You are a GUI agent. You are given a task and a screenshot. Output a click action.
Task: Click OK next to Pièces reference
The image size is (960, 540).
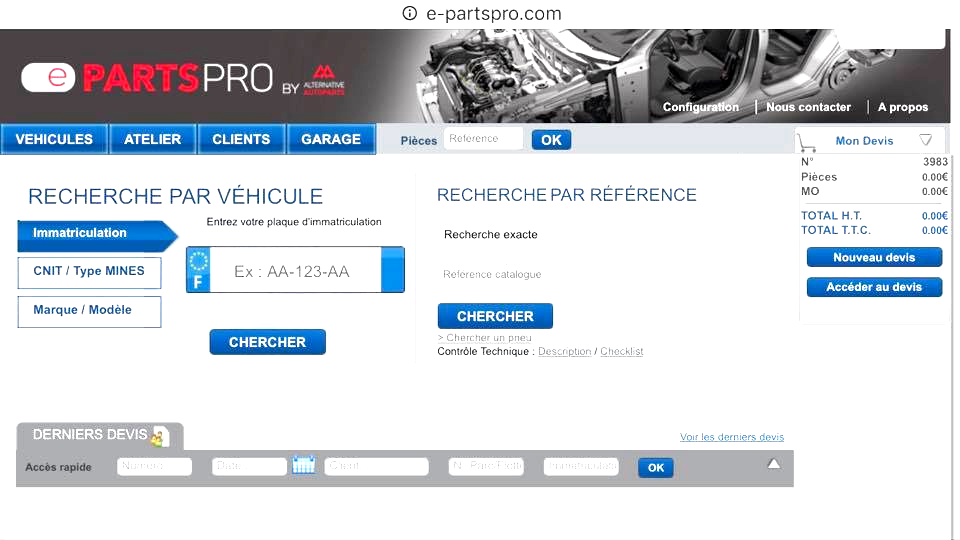(x=551, y=140)
